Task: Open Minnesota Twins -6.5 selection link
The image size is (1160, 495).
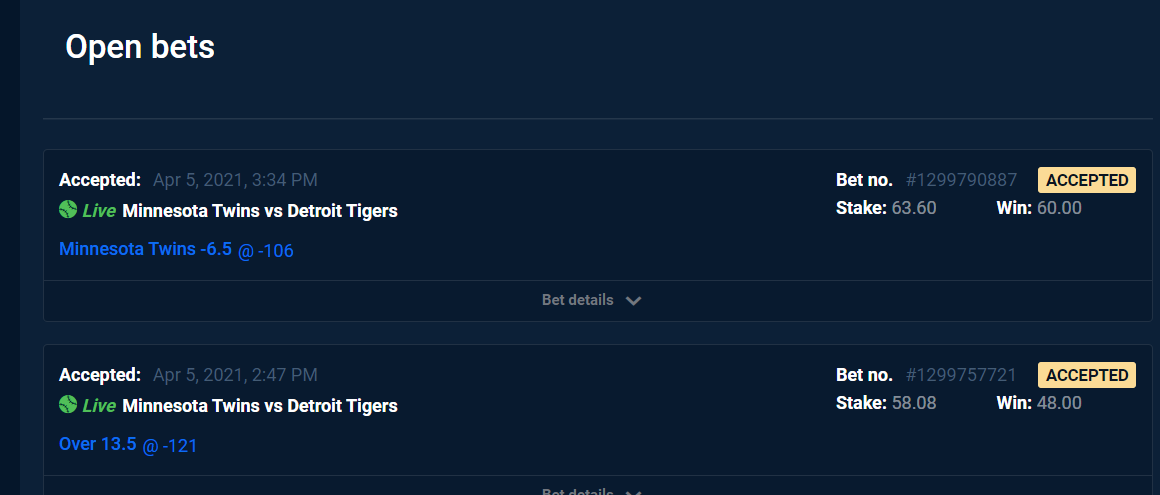Action: click(145, 249)
